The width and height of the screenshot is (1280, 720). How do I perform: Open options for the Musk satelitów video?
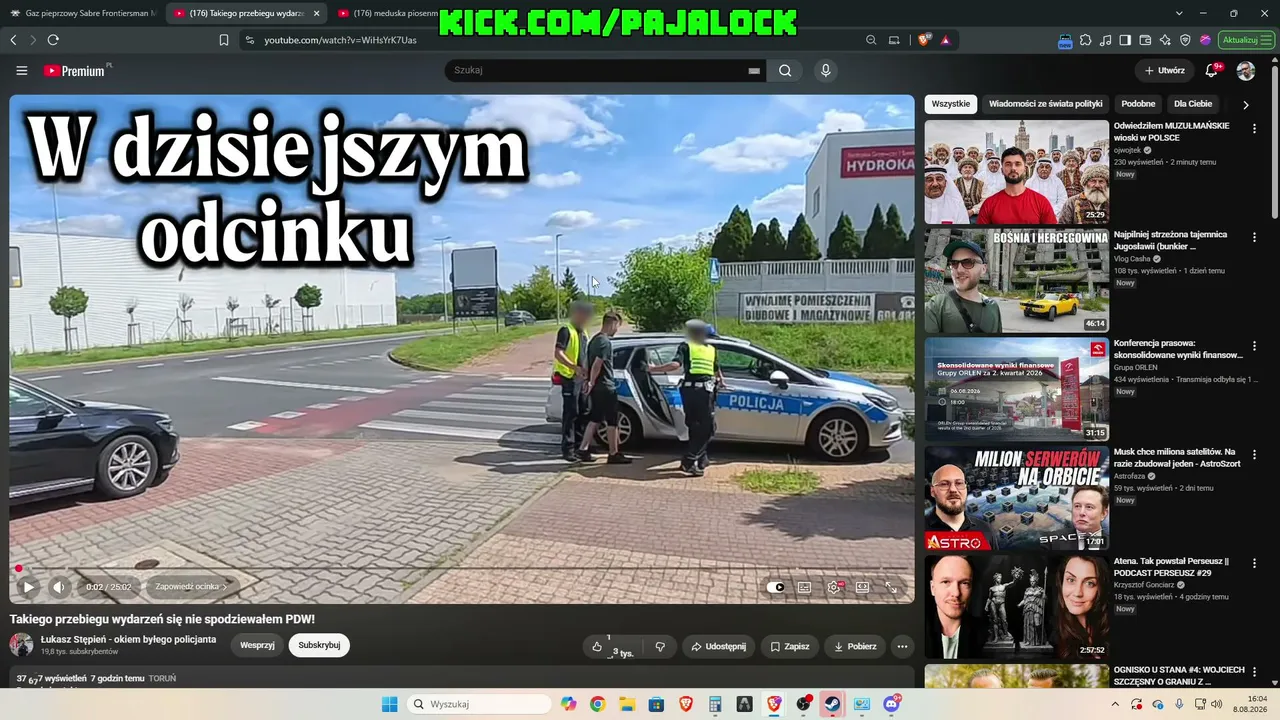1254,454
